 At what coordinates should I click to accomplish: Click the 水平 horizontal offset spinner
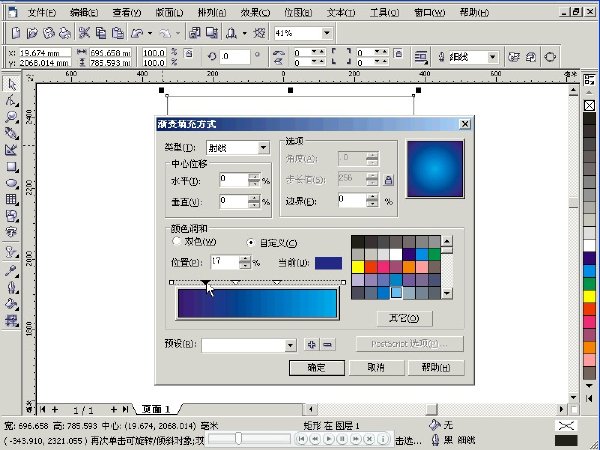(x=254, y=180)
